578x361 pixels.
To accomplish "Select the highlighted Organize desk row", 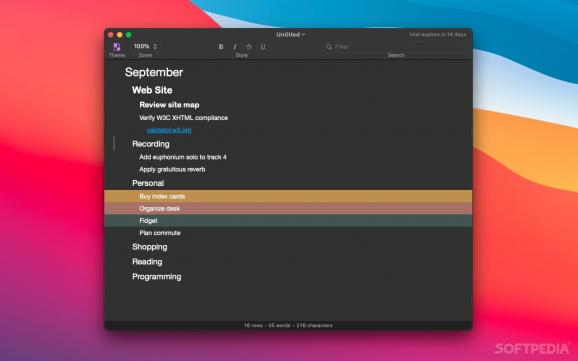I will [288, 208].
